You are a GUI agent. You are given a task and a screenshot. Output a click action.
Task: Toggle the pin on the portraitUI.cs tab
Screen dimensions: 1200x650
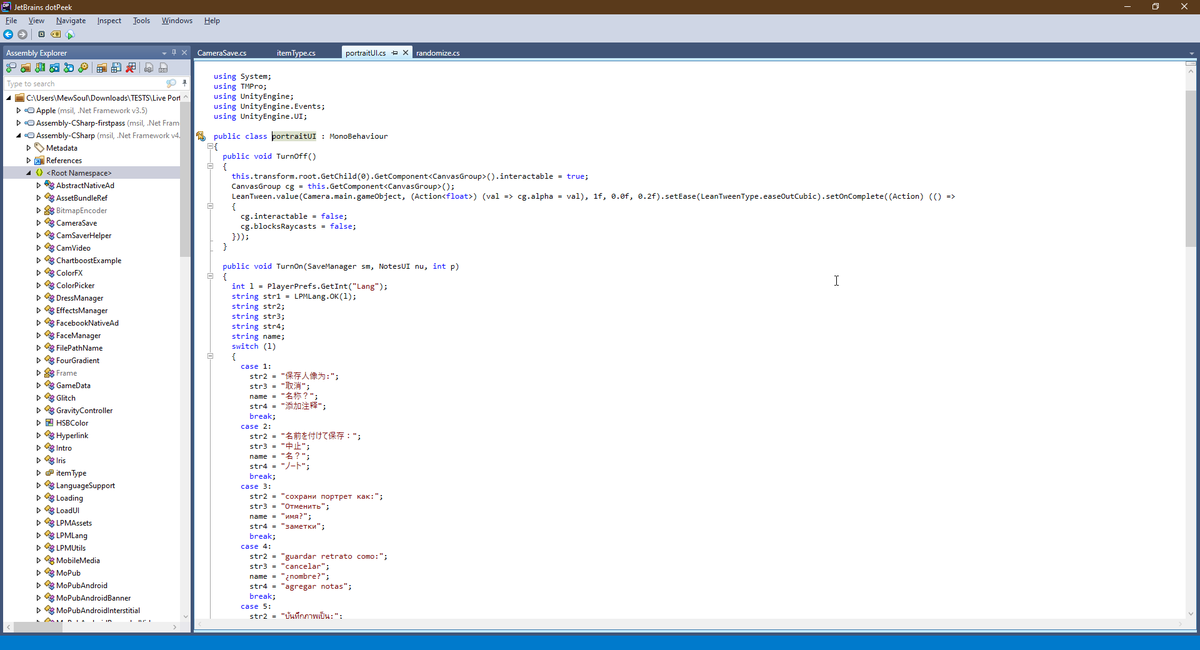click(x=395, y=53)
